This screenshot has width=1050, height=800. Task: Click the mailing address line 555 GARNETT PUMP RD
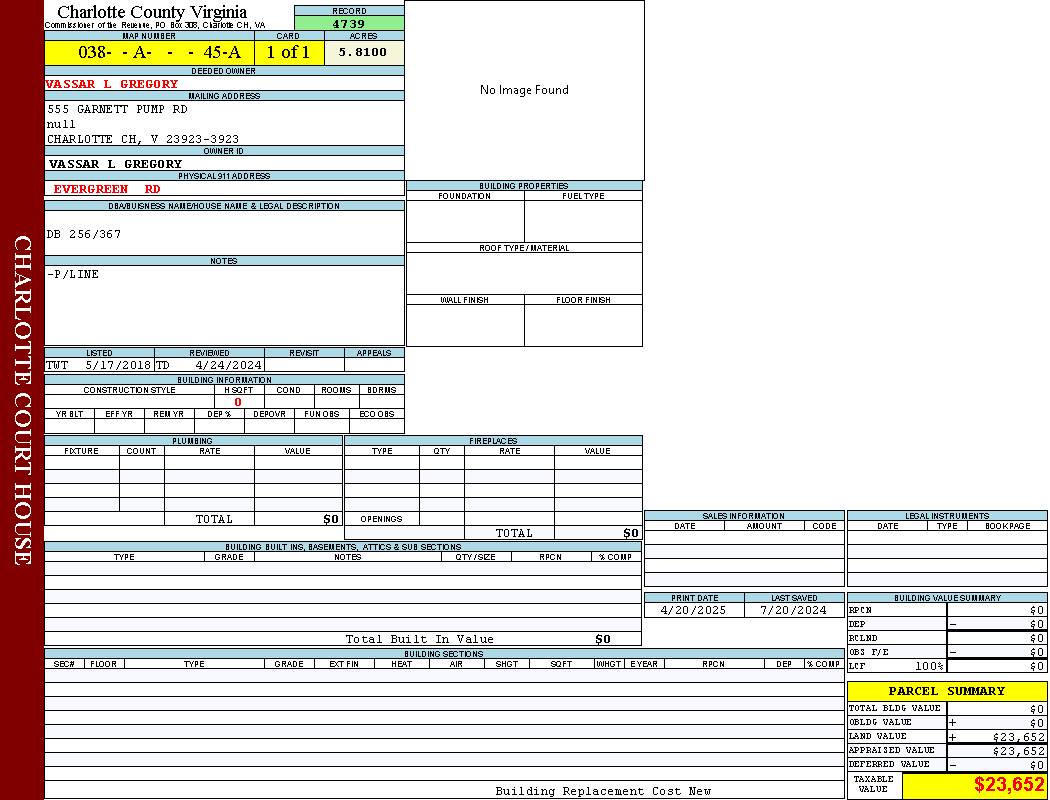pyautogui.click(x=117, y=109)
